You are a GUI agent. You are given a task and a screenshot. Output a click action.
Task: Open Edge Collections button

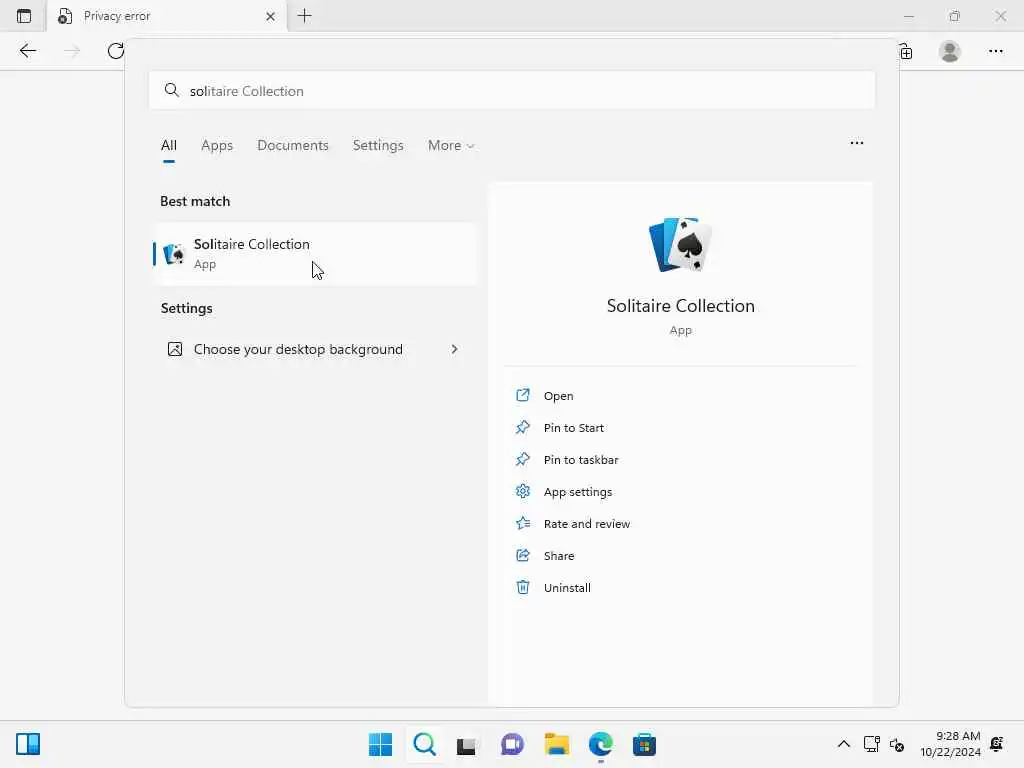(x=906, y=52)
